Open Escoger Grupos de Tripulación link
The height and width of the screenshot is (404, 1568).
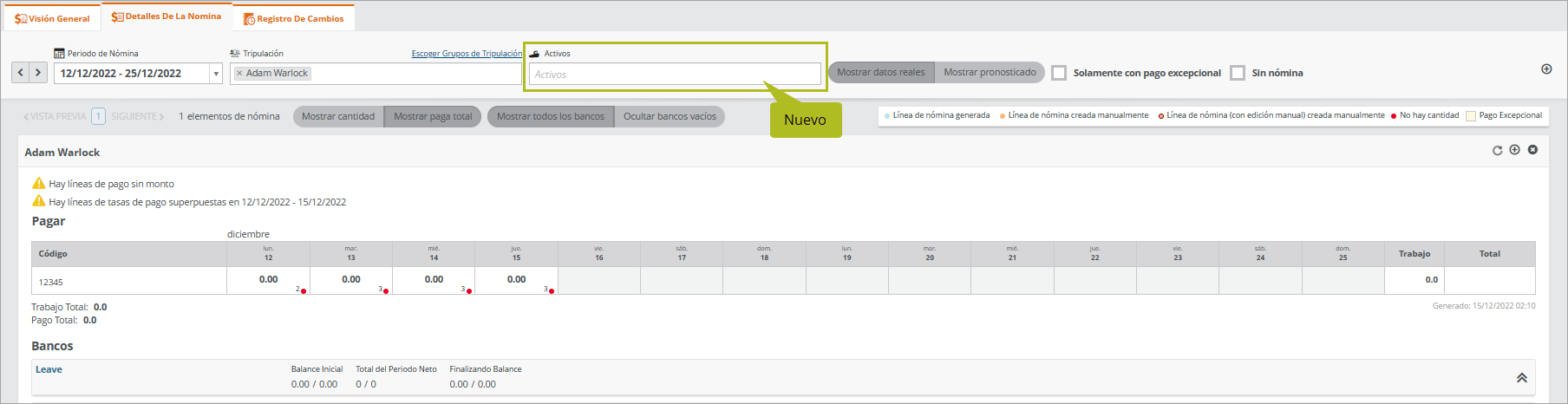coord(467,54)
